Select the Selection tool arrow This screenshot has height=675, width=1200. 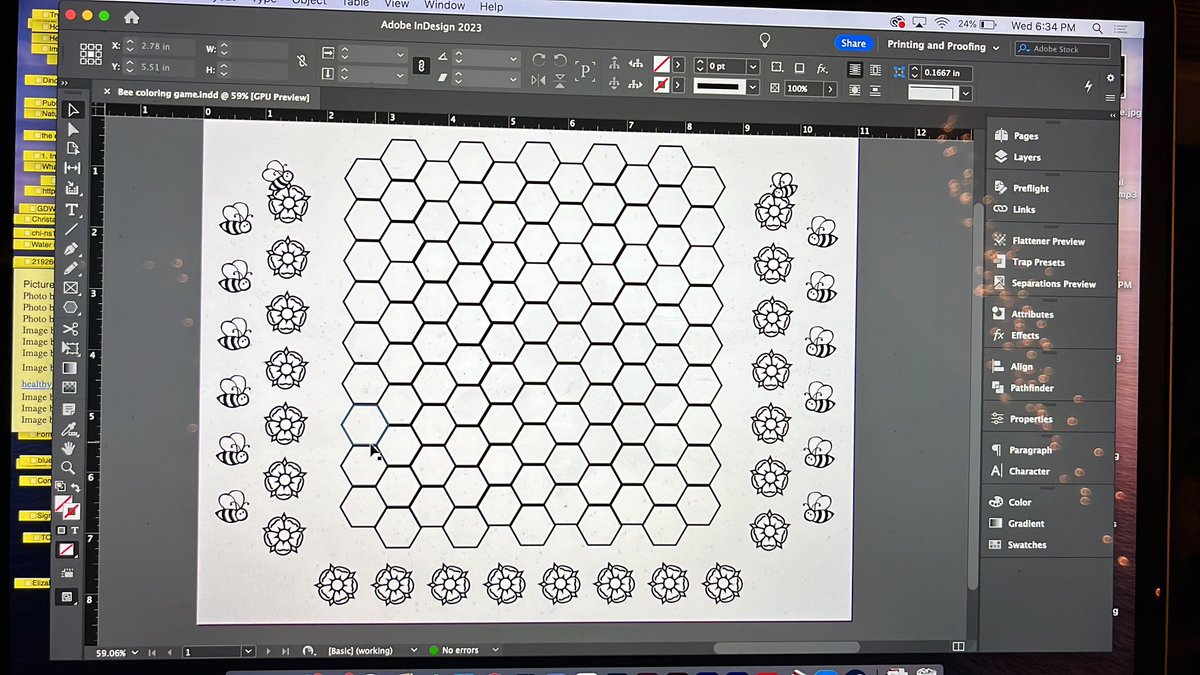point(72,109)
